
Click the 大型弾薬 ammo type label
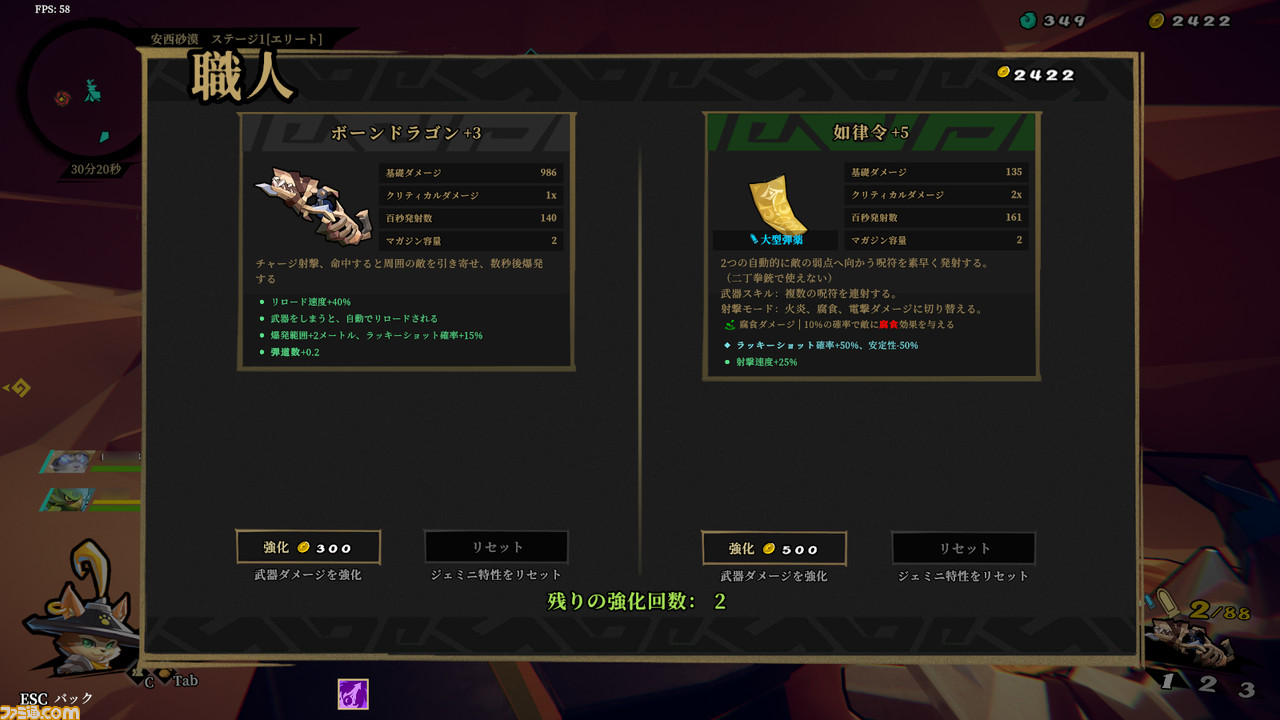pos(776,239)
